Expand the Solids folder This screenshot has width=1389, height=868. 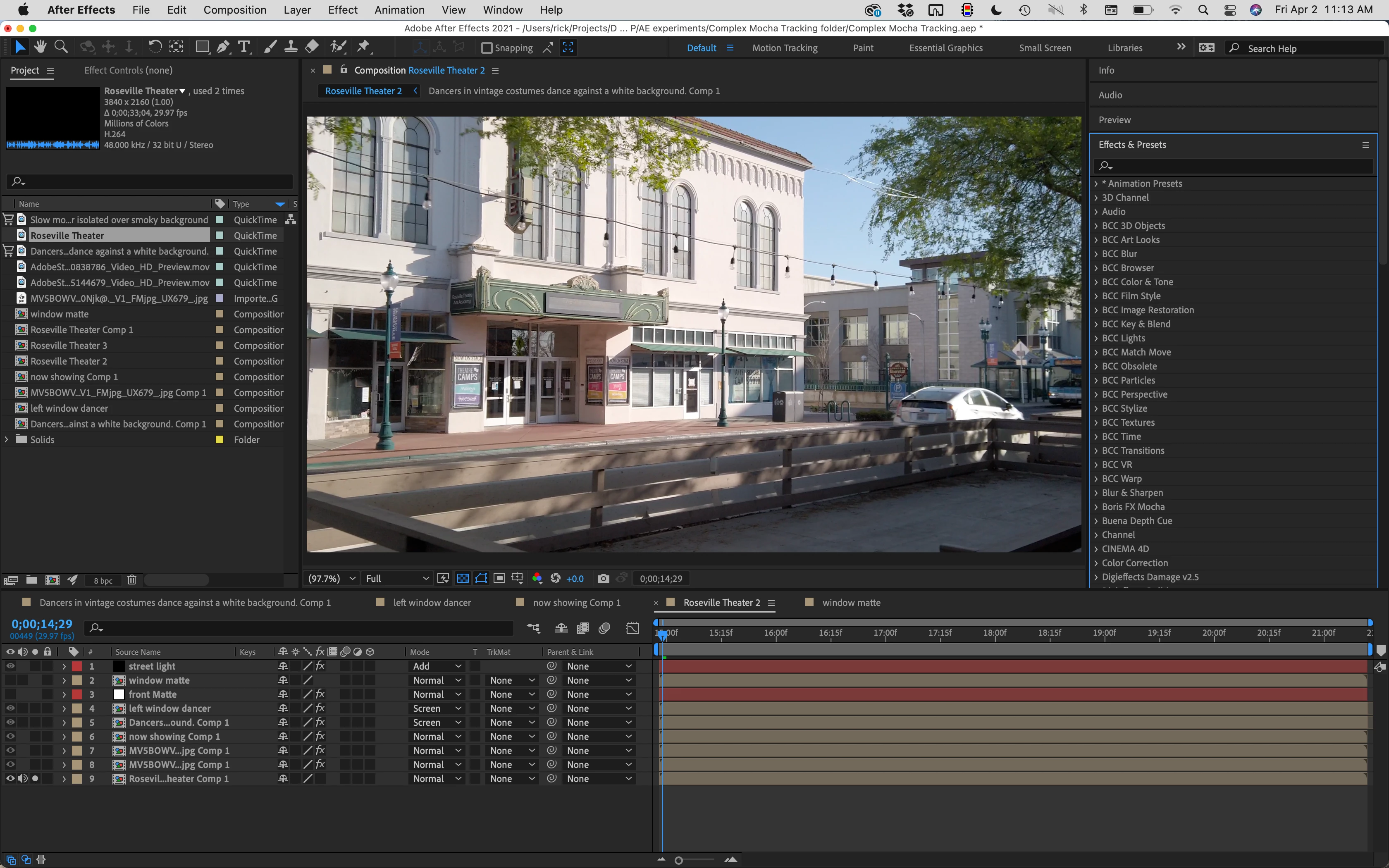(x=7, y=440)
